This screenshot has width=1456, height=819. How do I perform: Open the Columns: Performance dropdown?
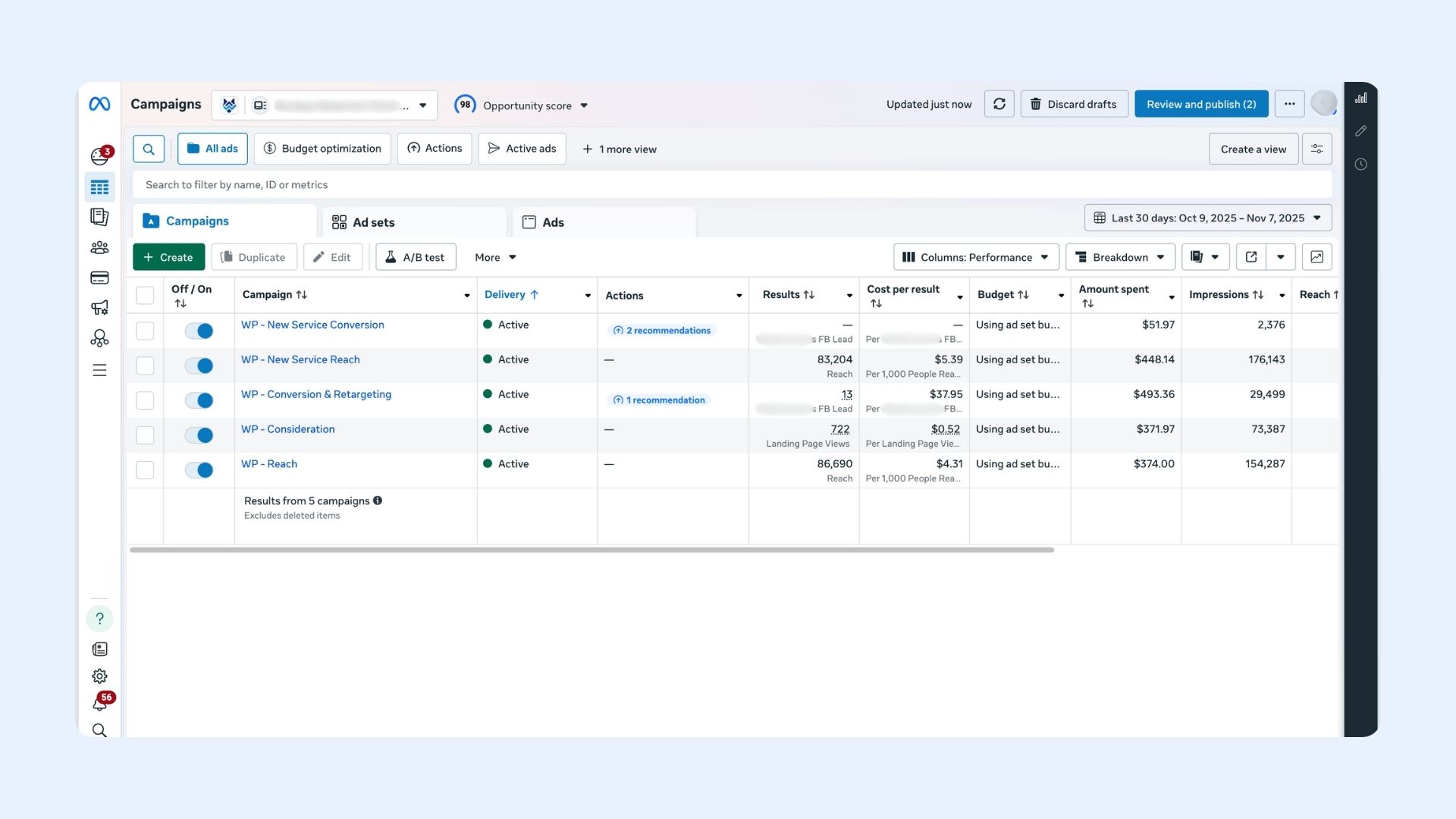click(x=975, y=256)
